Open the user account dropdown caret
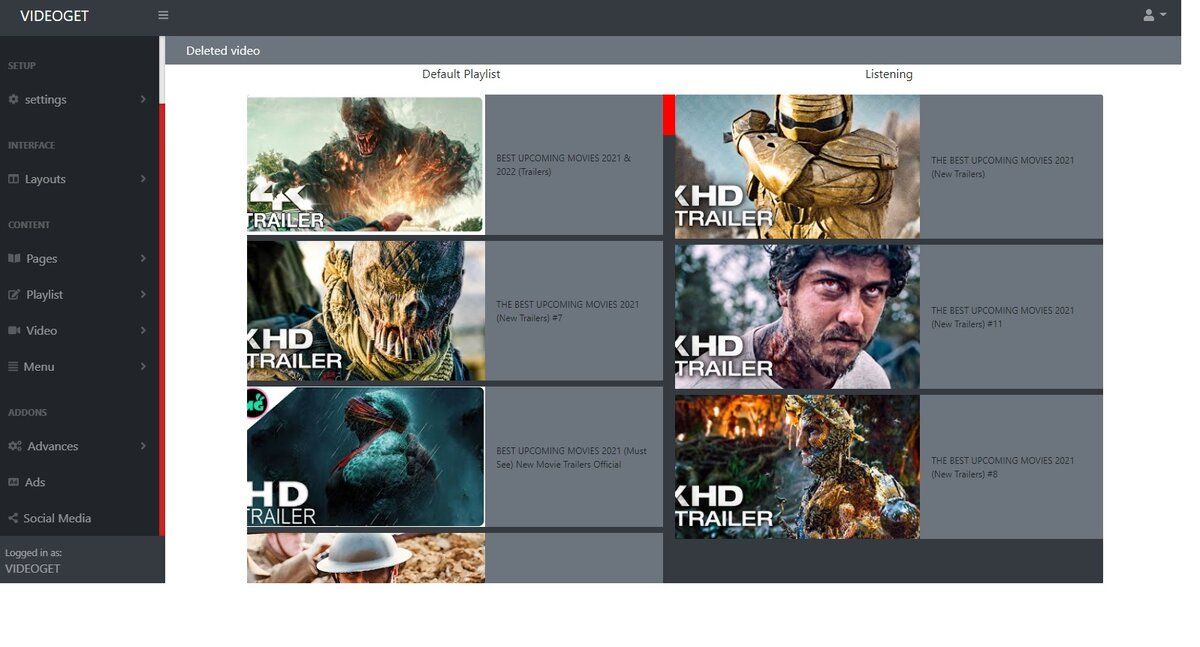Screen dimensions: 1200x647 pyautogui.click(x=1163, y=15)
